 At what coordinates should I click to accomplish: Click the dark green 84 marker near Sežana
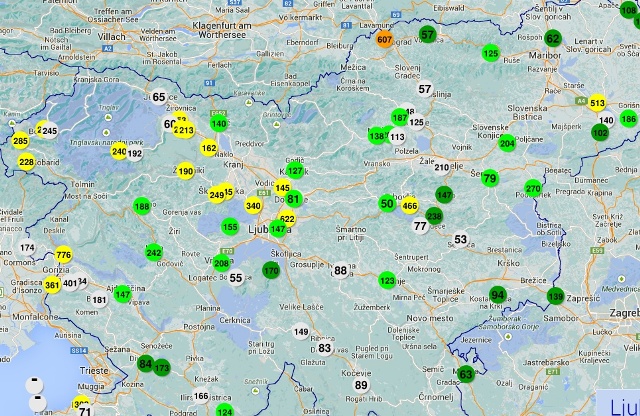coord(145,364)
